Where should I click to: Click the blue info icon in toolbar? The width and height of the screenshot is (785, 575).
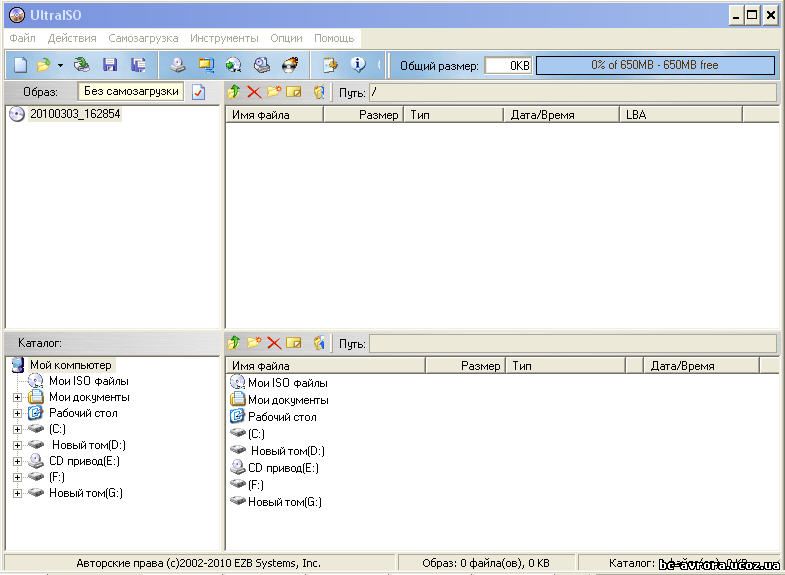(358, 65)
